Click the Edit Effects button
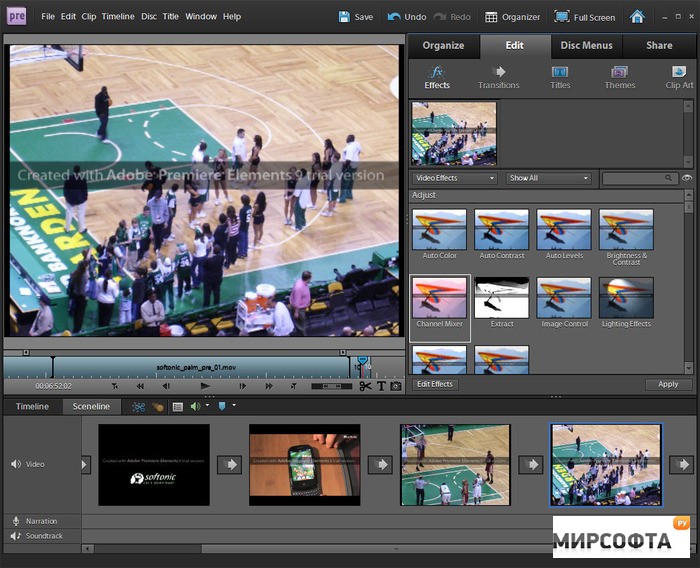This screenshot has width=700, height=568. click(x=434, y=384)
